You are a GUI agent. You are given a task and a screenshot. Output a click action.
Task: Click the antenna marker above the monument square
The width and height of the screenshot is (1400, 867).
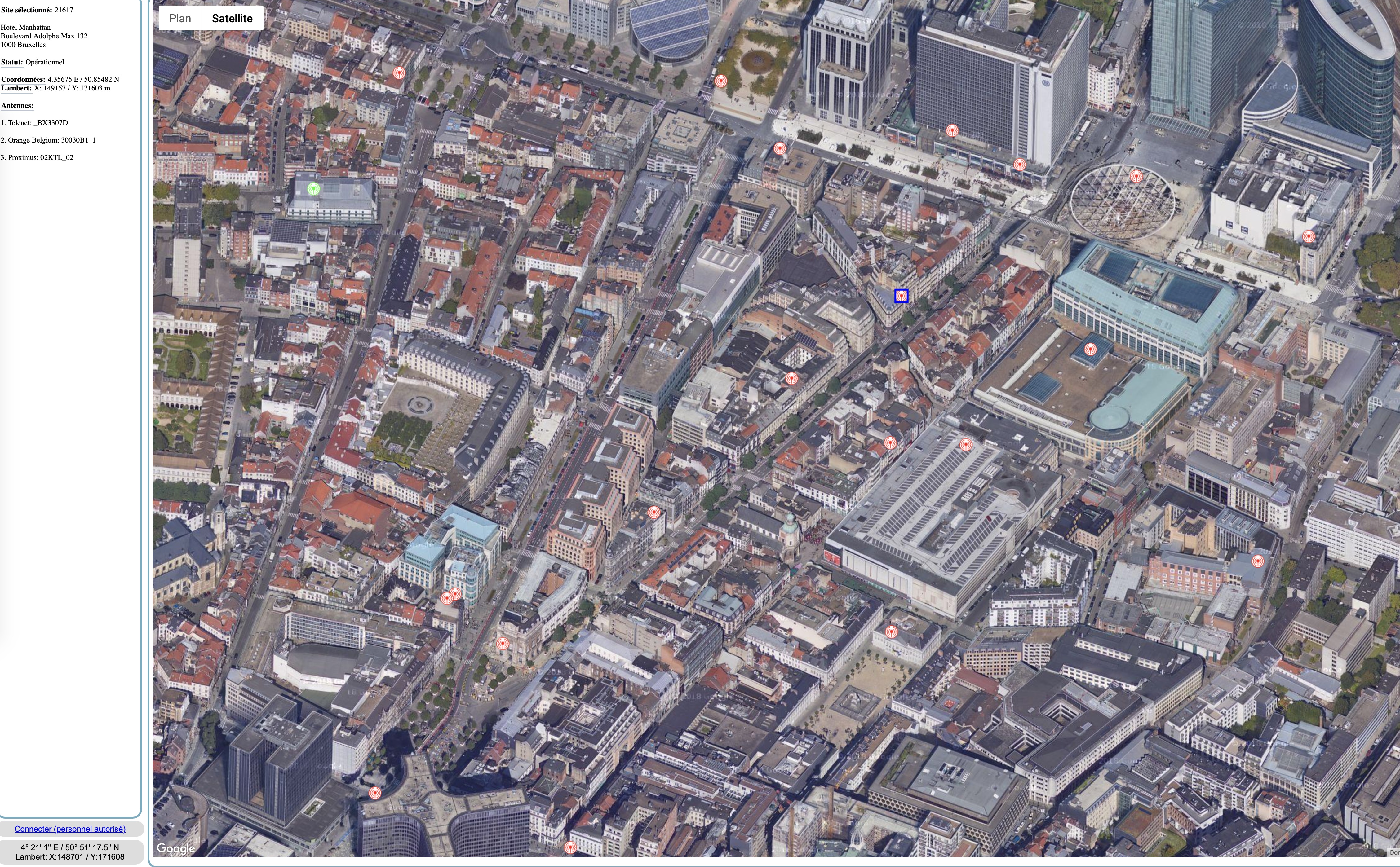tap(891, 632)
